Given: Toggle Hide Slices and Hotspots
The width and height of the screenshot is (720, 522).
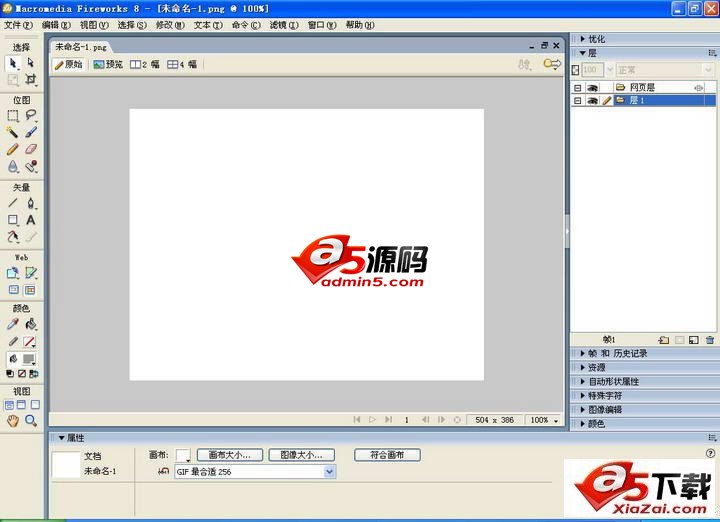Looking at the screenshot, I should (14, 290).
